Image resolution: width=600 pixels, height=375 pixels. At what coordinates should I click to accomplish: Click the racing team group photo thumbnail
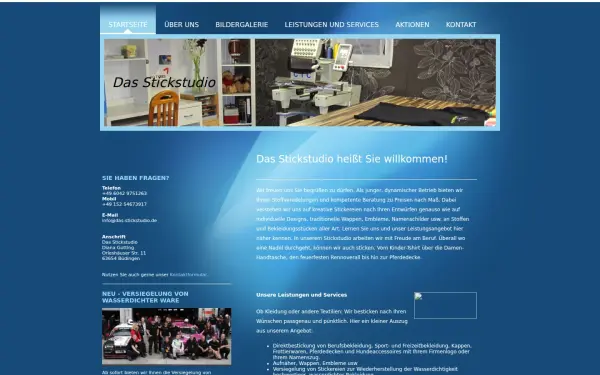click(166, 336)
